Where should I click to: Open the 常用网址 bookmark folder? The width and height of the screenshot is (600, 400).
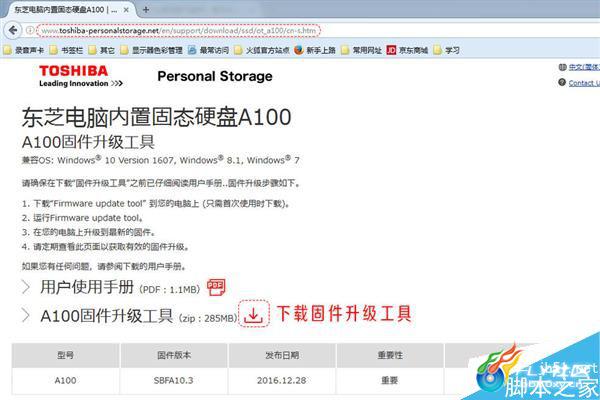[361, 50]
